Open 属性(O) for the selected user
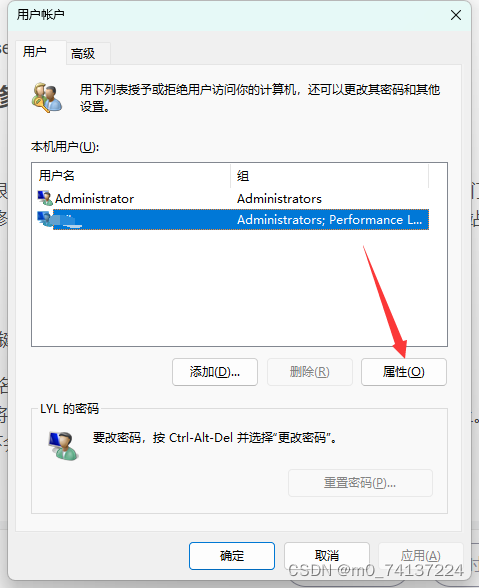This screenshot has height=588, width=479. (x=404, y=372)
